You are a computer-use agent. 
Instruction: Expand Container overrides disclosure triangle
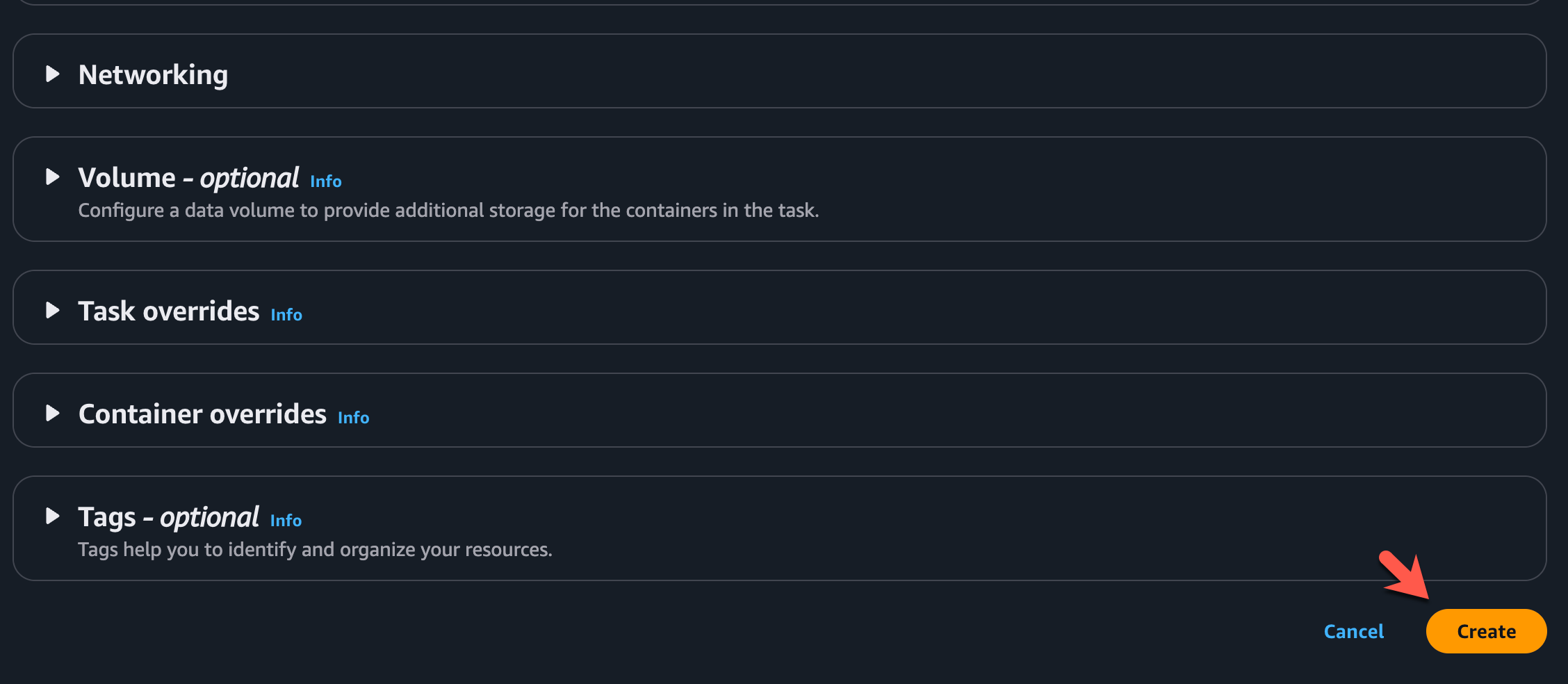point(52,413)
